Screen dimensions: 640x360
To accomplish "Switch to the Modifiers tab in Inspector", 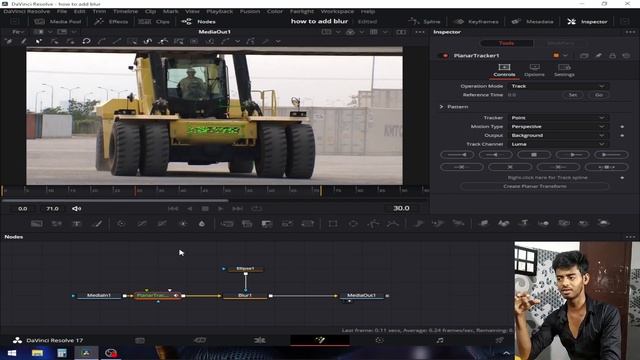I will click(x=561, y=43).
